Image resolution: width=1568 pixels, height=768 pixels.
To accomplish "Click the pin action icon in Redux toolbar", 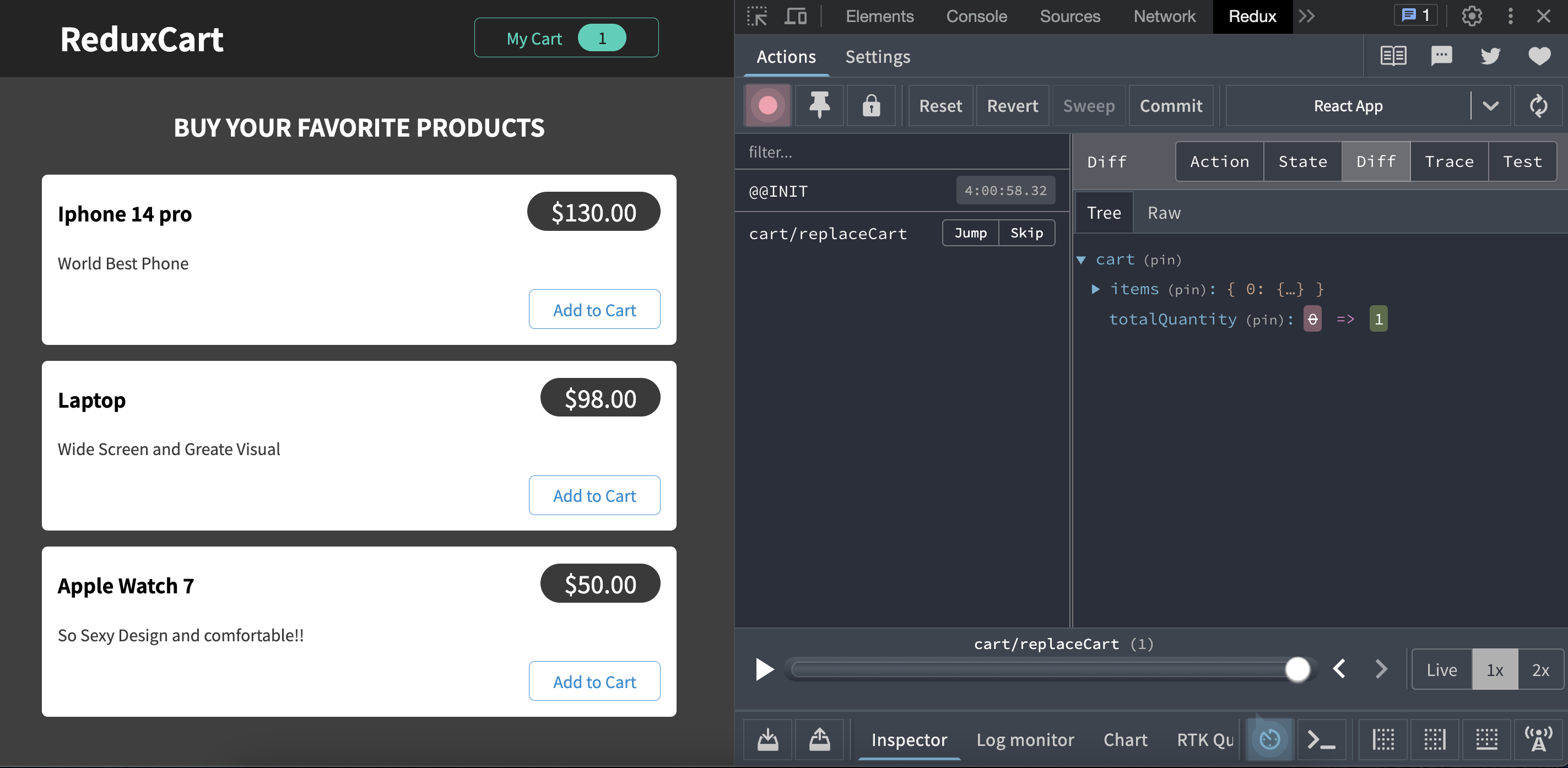I will click(x=819, y=105).
